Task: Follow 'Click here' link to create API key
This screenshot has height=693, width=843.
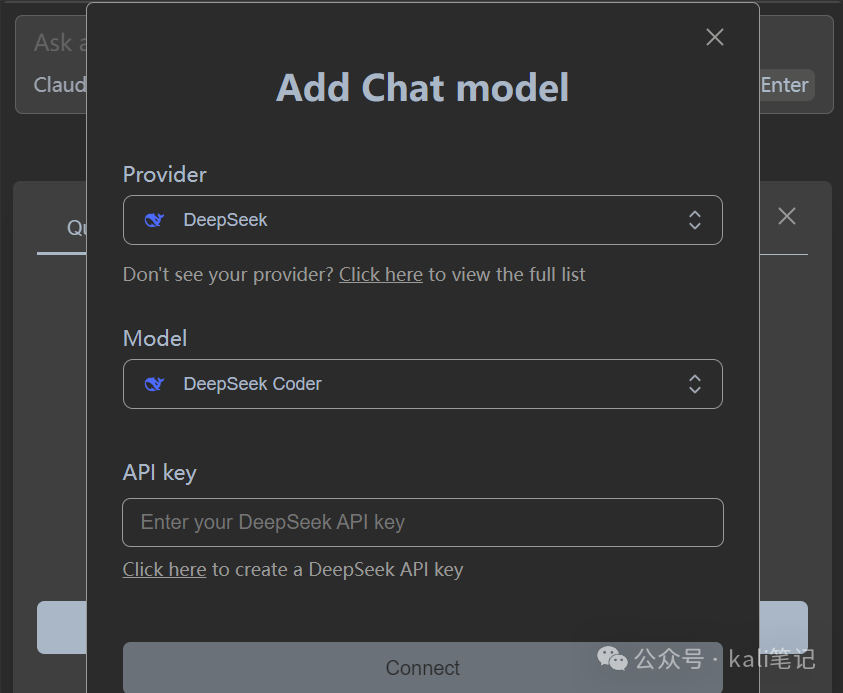Action: (165, 570)
